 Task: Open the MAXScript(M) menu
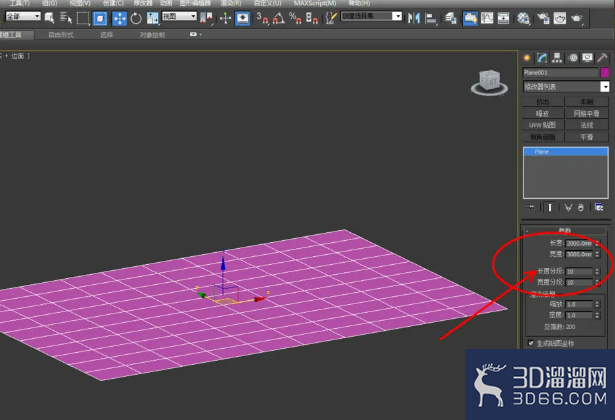coord(315,3)
